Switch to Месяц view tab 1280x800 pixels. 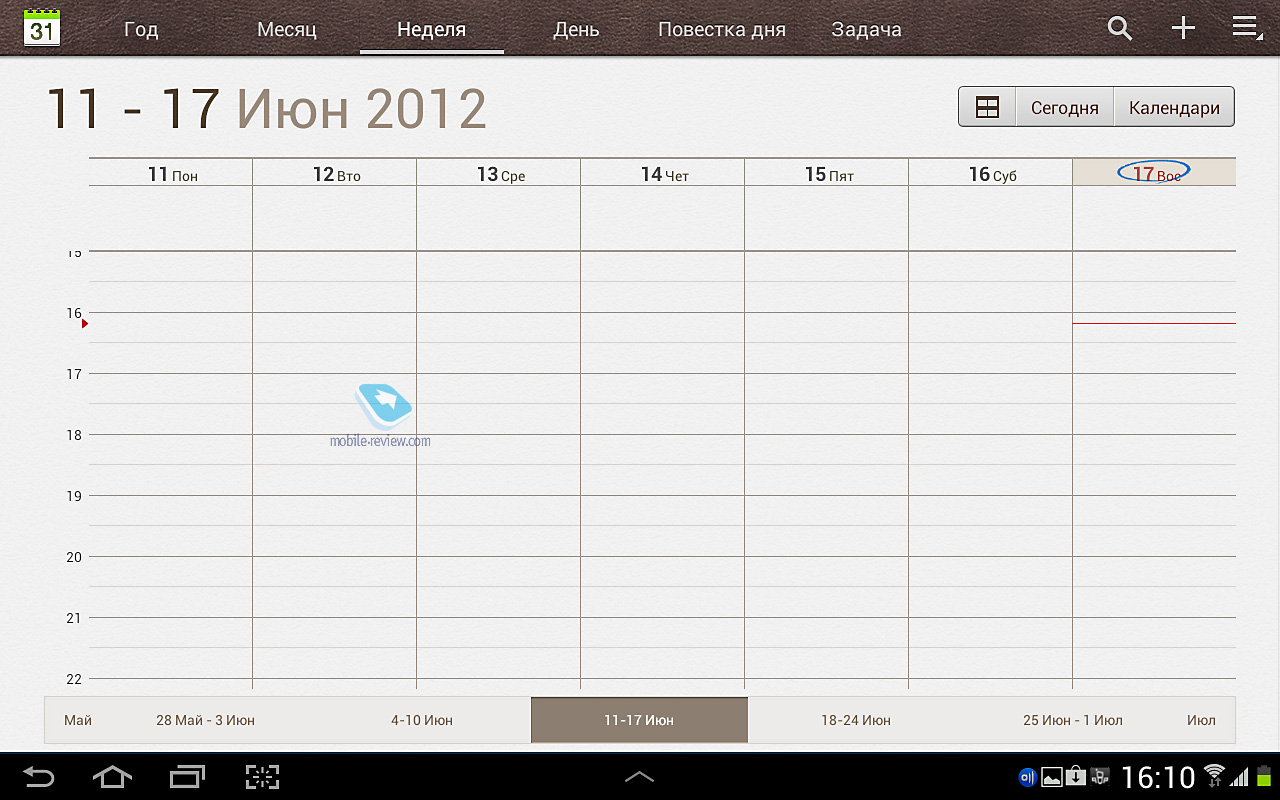(287, 30)
